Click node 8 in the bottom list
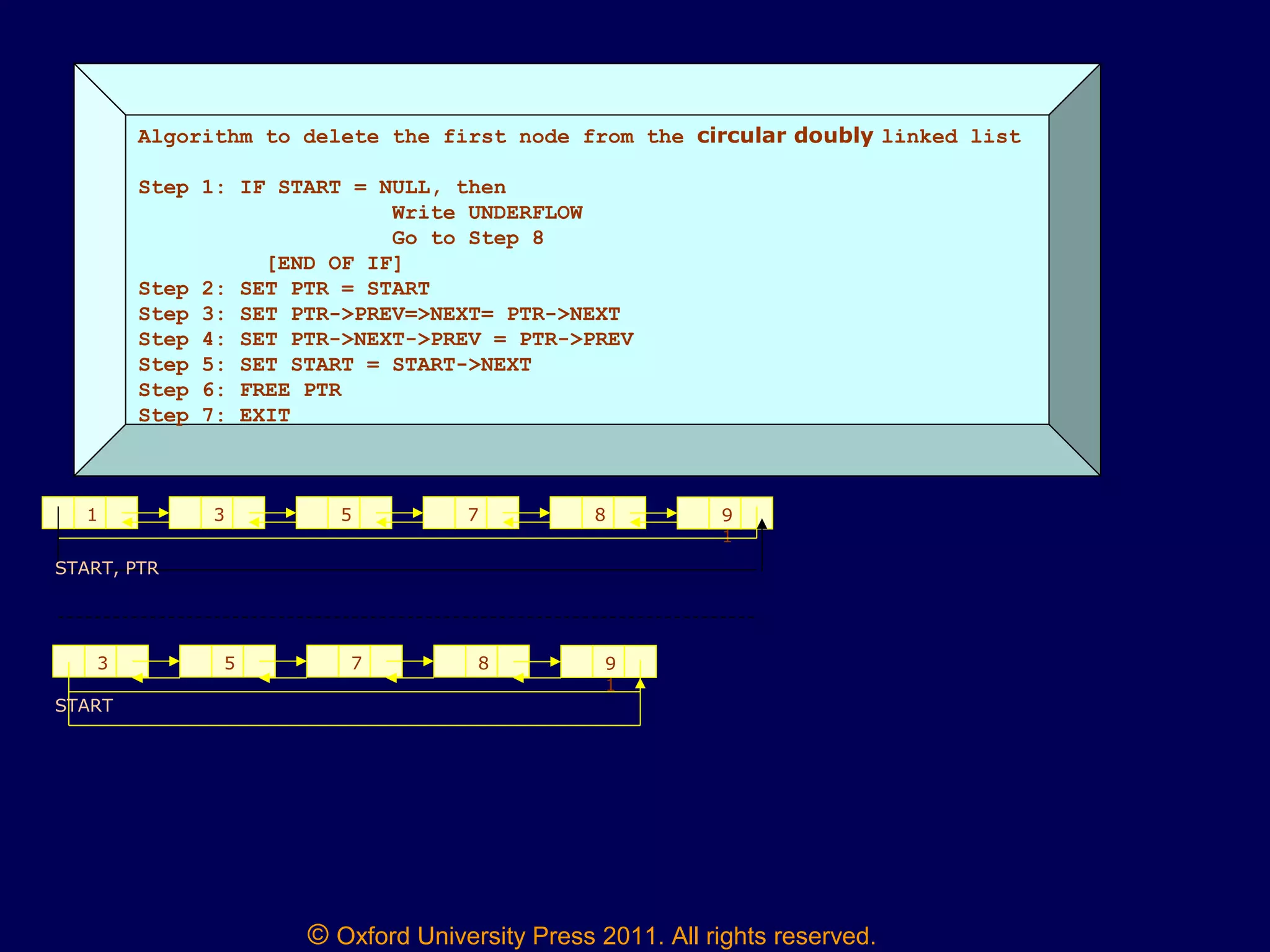 click(482, 661)
